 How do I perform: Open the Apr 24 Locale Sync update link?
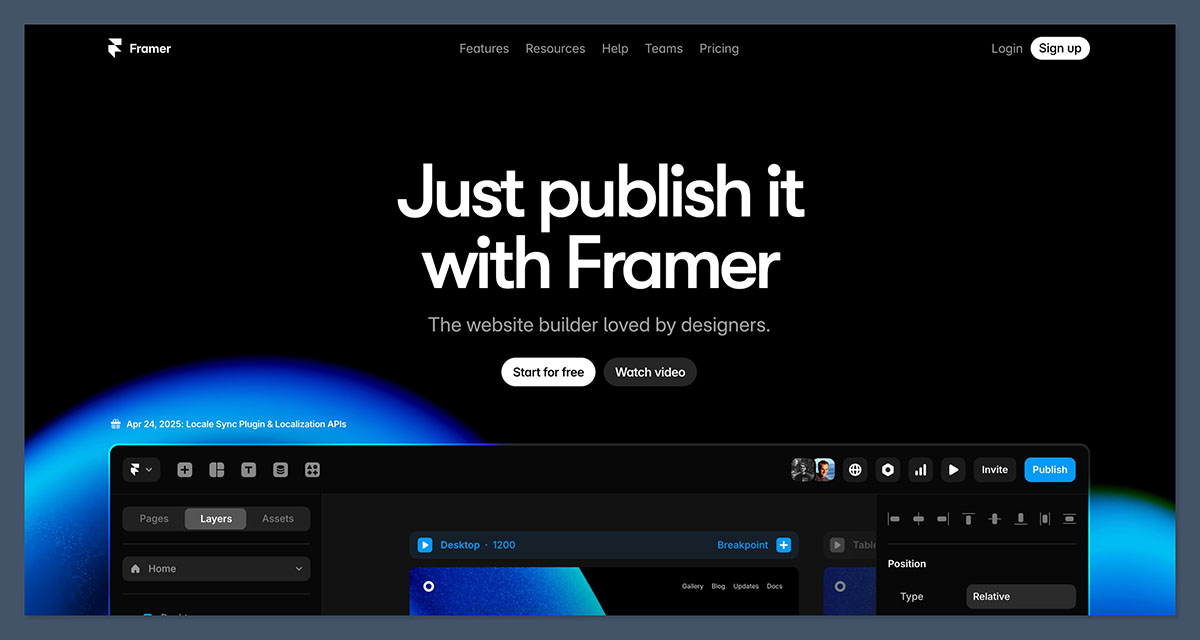click(236, 424)
